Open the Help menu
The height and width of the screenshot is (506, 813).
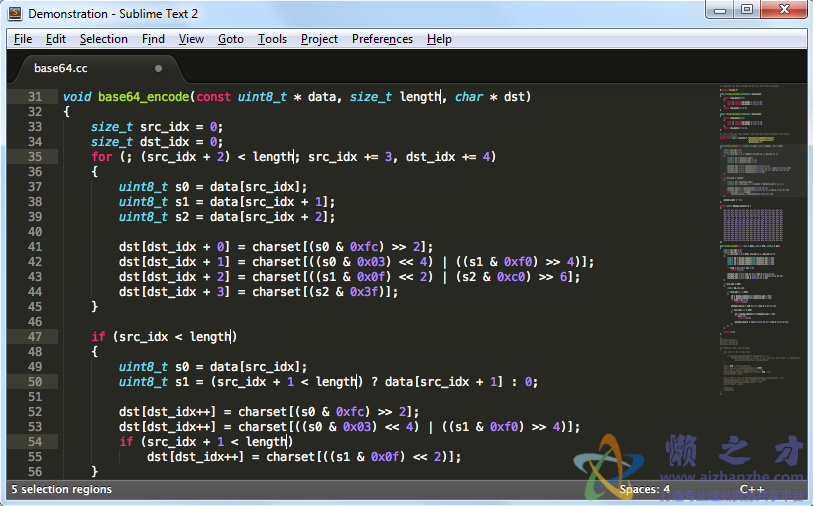point(439,39)
